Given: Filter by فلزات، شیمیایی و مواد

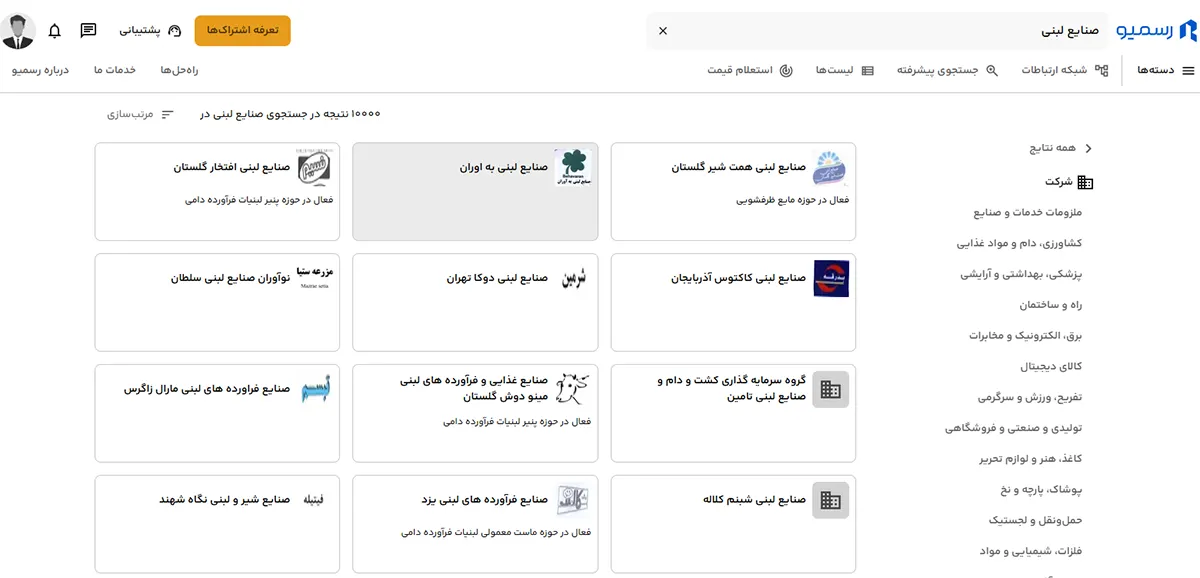Looking at the screenshot, I should 1033,551.
